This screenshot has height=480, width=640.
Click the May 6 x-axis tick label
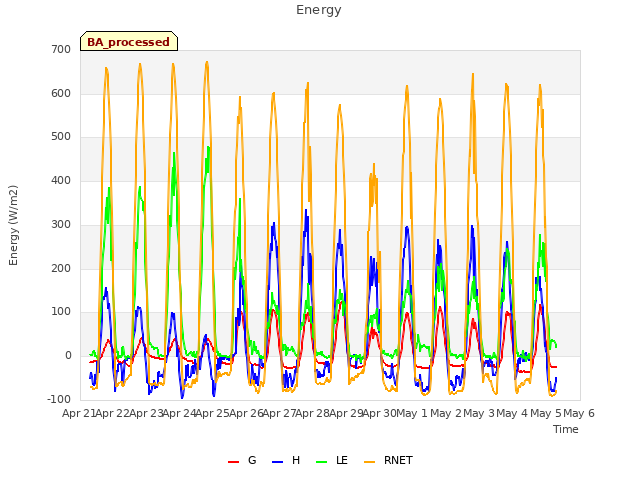579,413
